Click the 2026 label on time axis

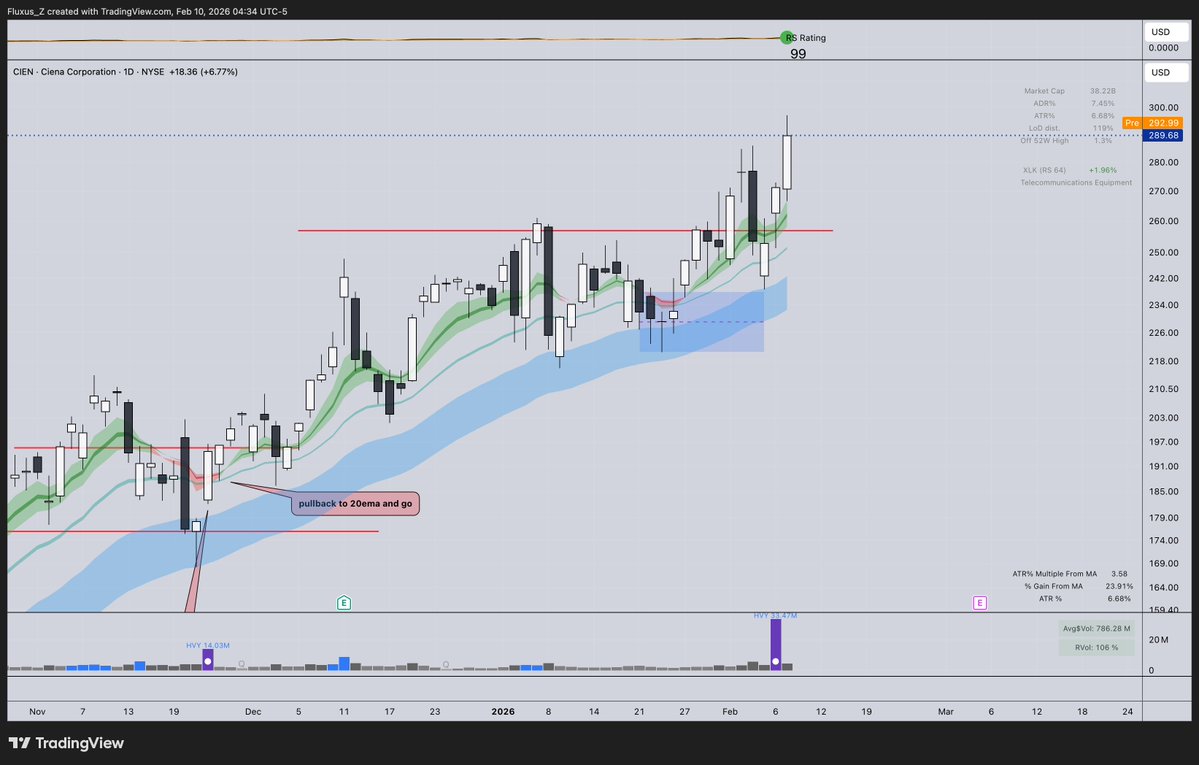tap(502, 711)
